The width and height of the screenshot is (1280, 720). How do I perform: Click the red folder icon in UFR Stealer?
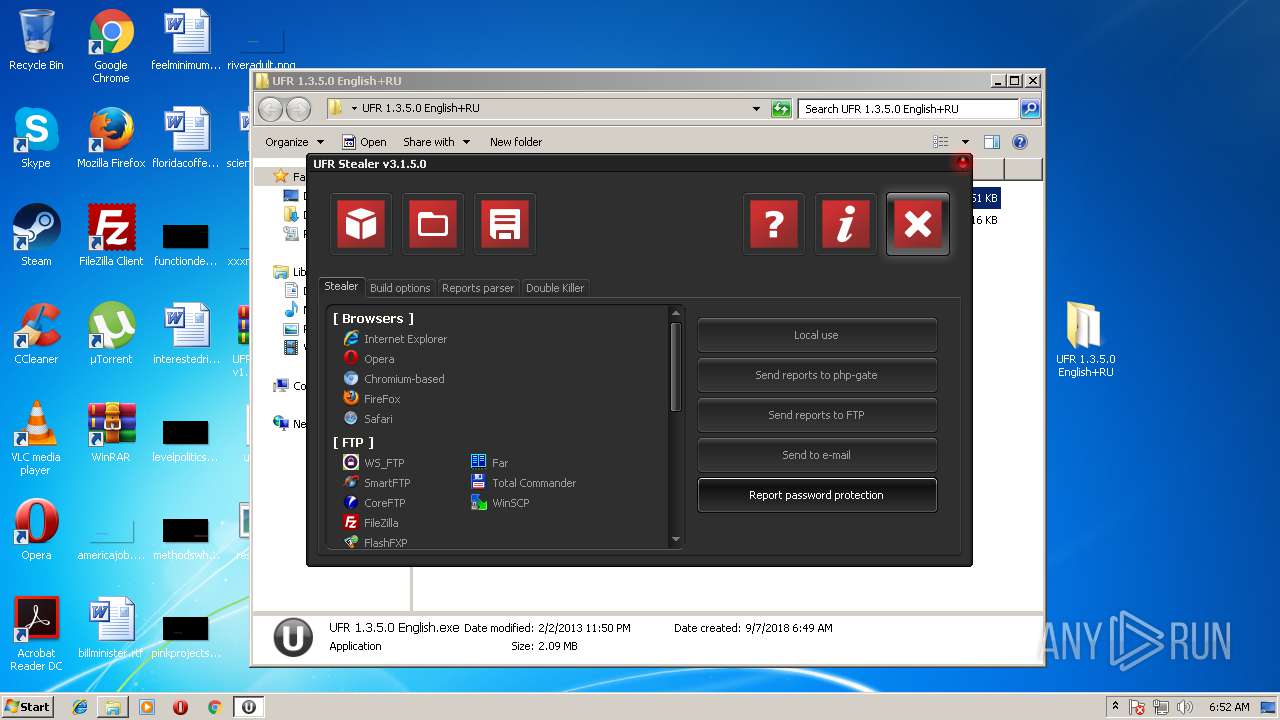click(x=433, y=224)
